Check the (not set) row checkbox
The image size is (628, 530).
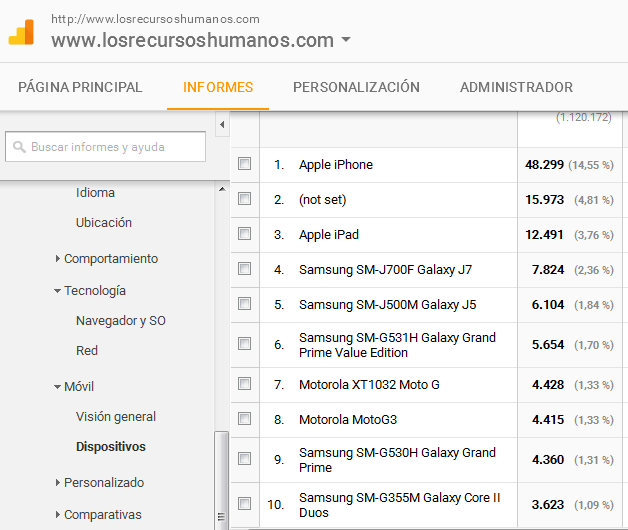(244, 199)
